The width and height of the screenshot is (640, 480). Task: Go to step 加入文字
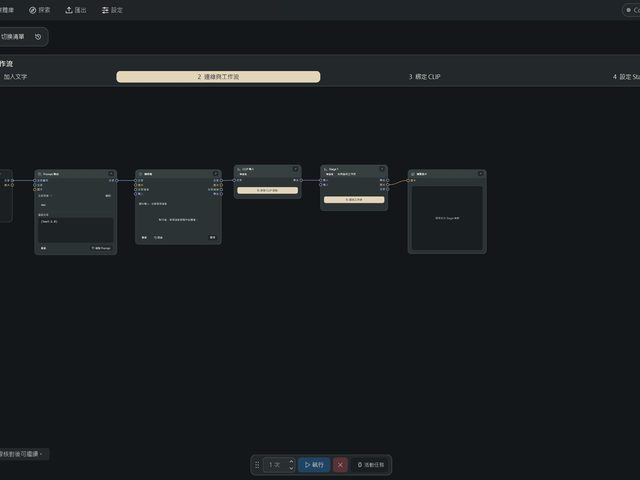(15, 77)
